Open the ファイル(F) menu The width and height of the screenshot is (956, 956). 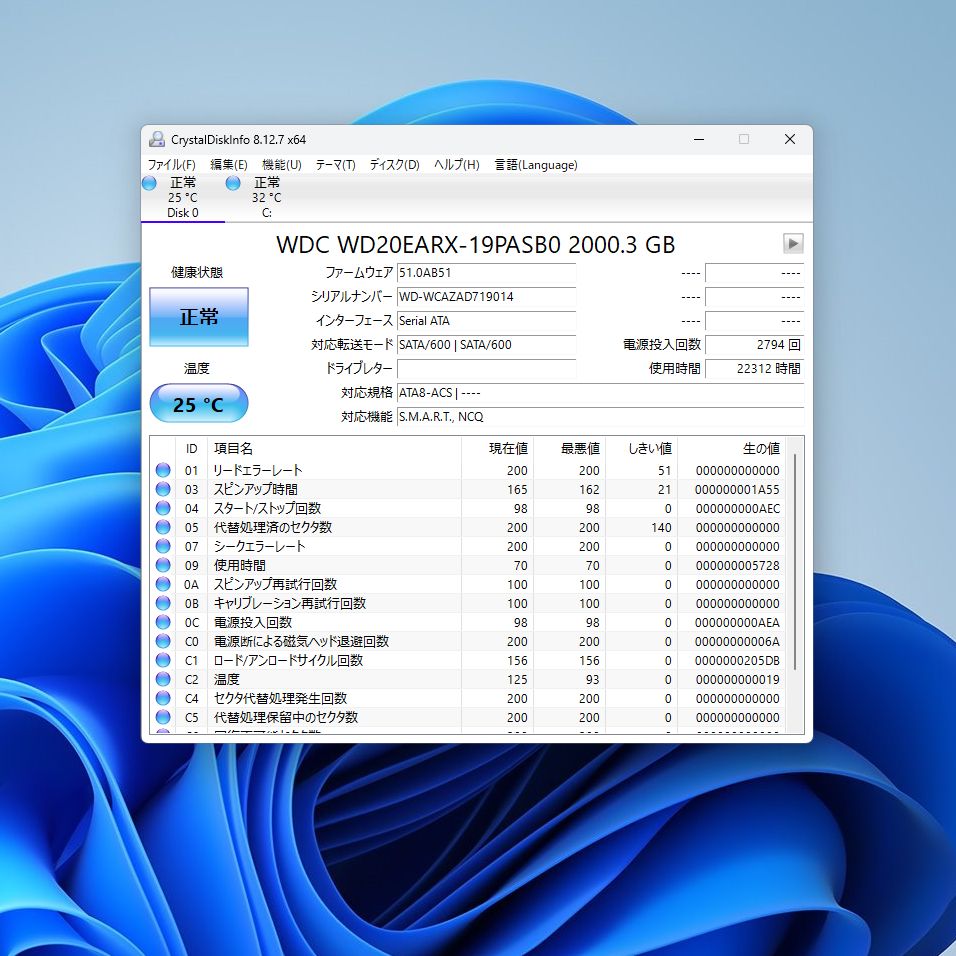pos(171,165)
